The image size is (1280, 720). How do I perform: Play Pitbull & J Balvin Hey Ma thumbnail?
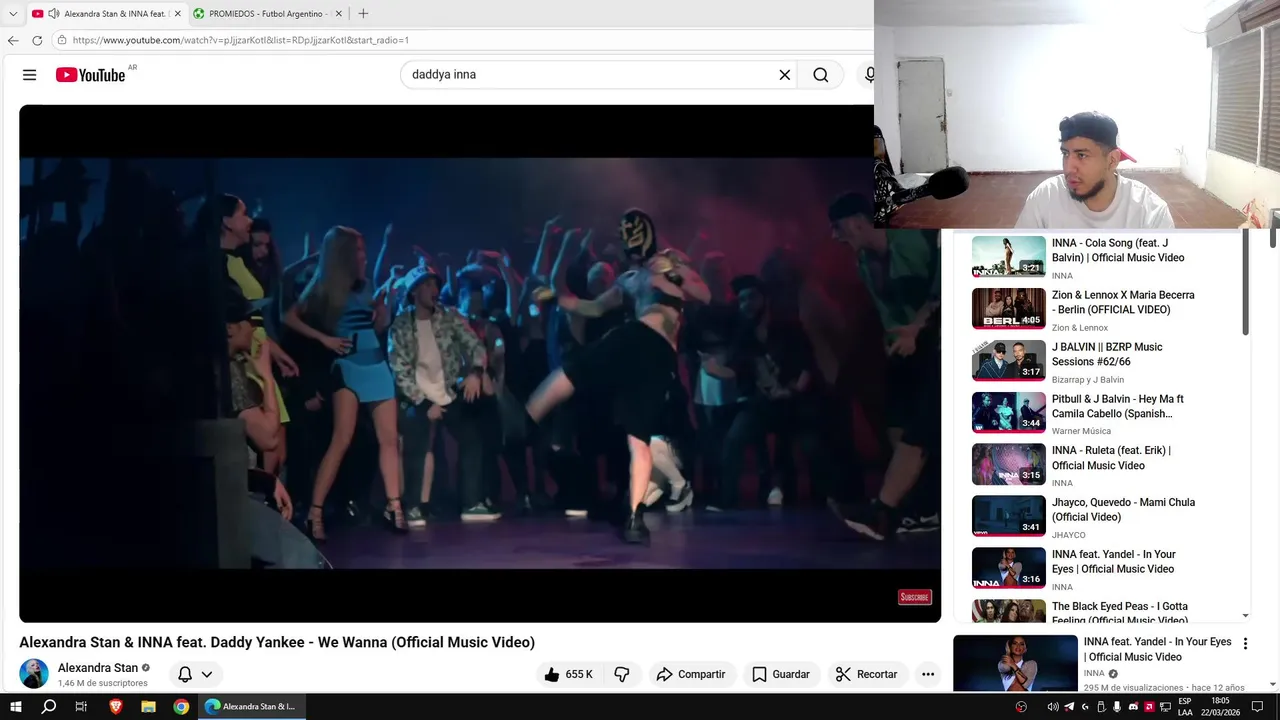coord(1009,413)
